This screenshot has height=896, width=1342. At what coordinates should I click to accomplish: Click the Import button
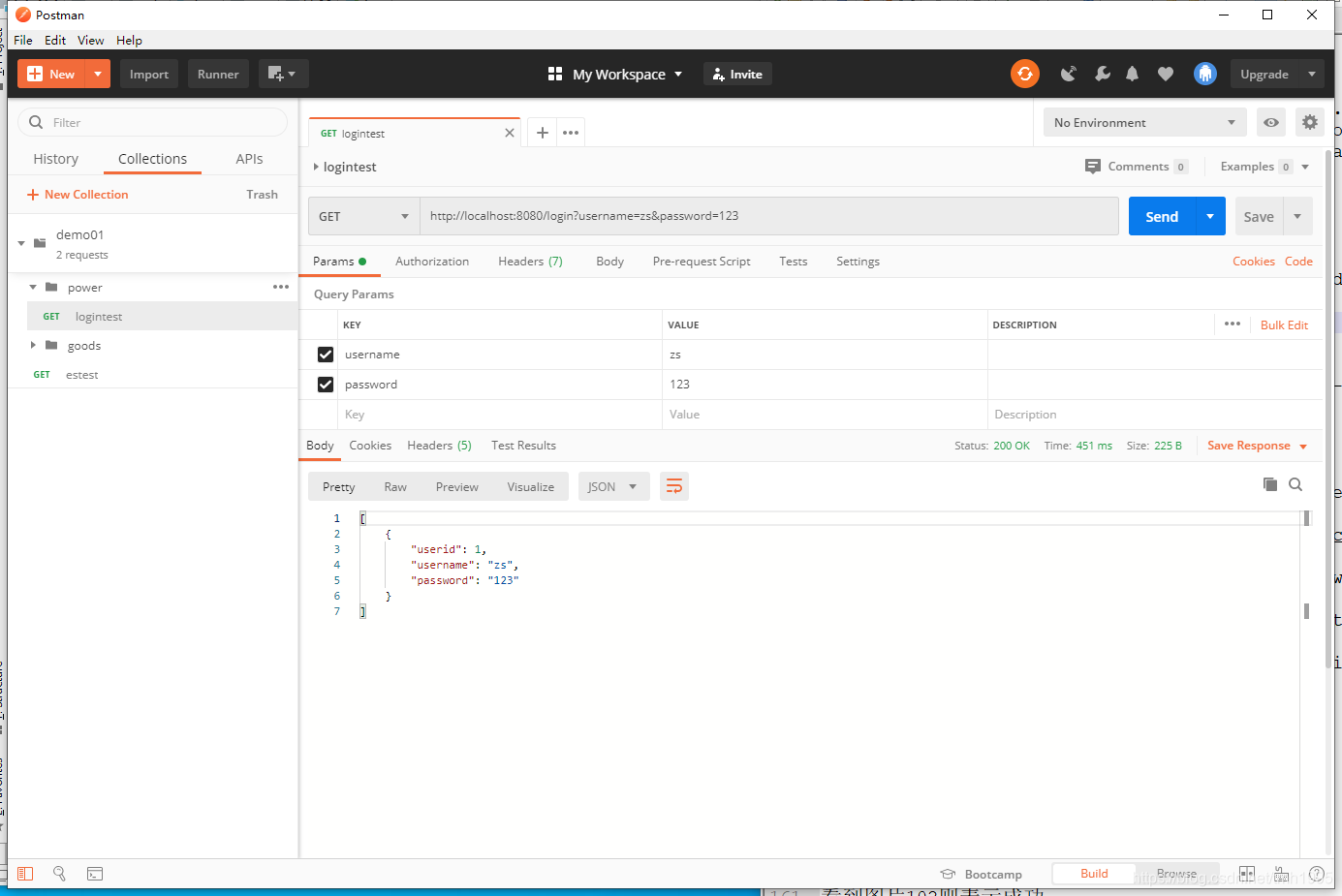pos(149,74)
